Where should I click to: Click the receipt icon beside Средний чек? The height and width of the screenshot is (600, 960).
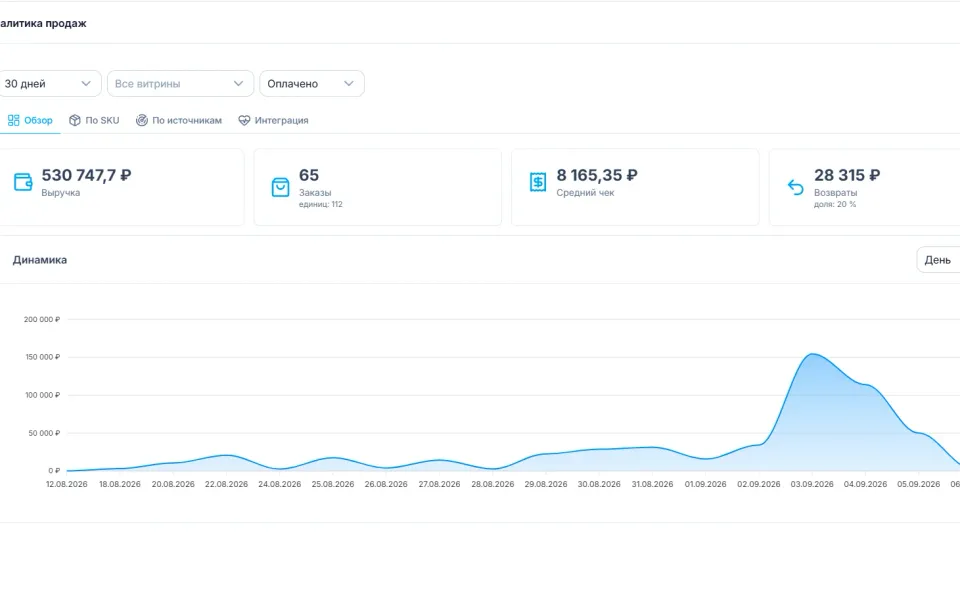tap(538, 182)
